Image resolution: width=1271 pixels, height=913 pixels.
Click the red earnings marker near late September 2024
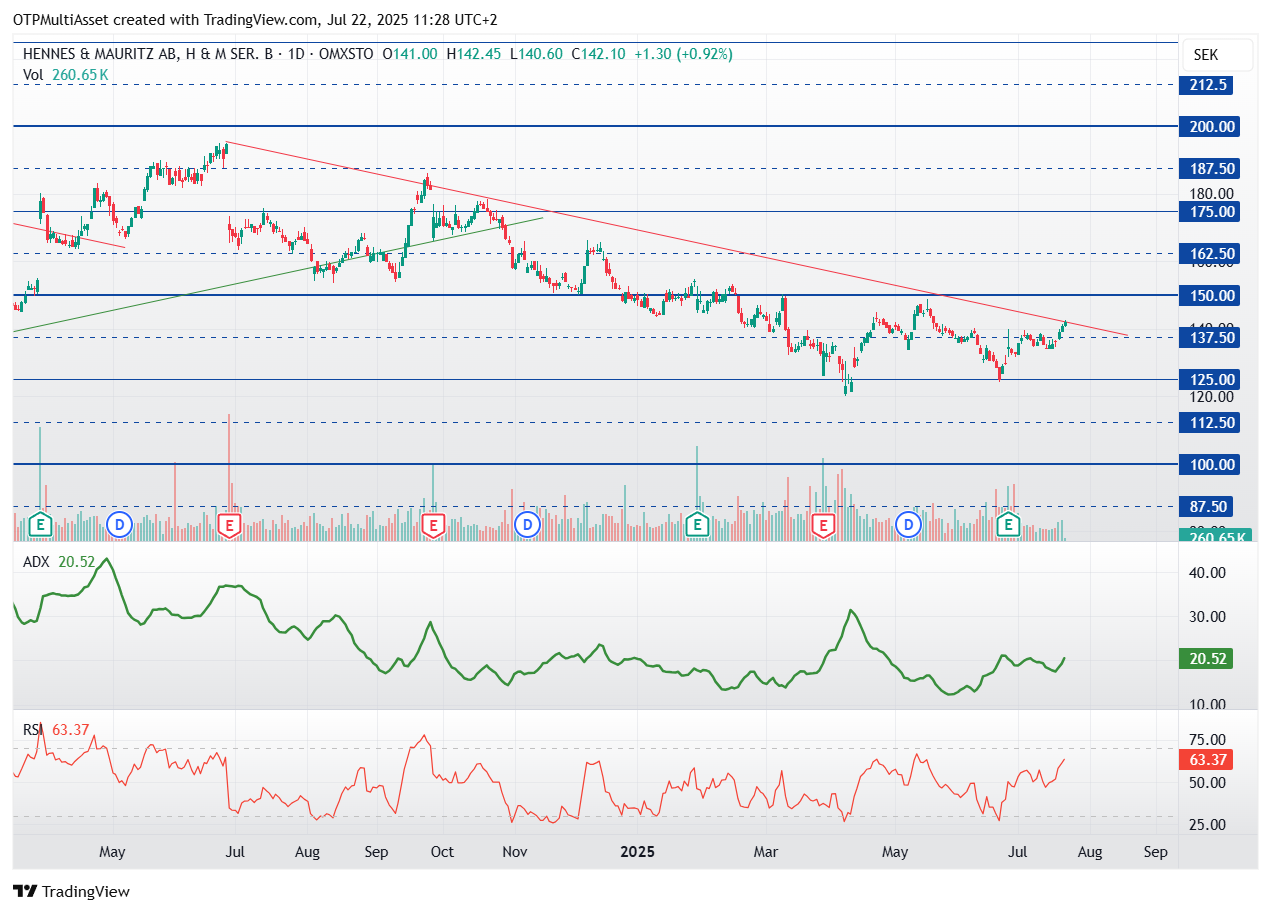pos(433,524)
